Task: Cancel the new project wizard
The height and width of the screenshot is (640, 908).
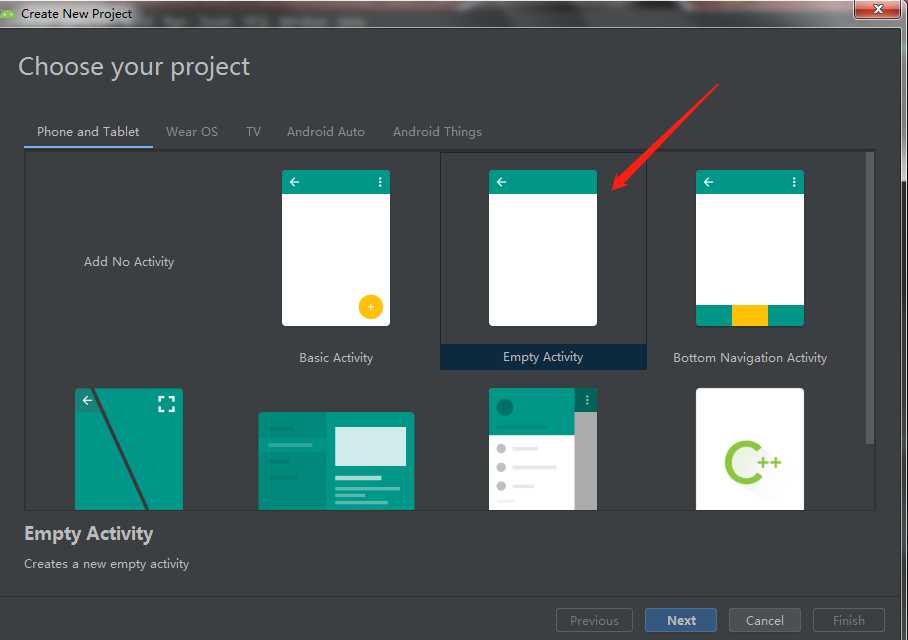Action: coord(764,620)
